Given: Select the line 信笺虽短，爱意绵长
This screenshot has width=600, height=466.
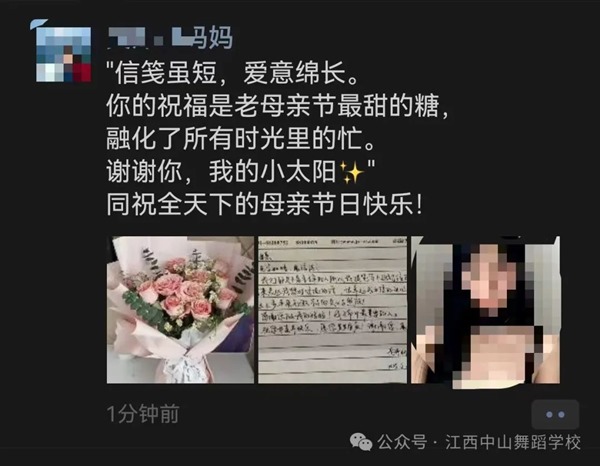Looking at the screenshot, I should point(233,73).
